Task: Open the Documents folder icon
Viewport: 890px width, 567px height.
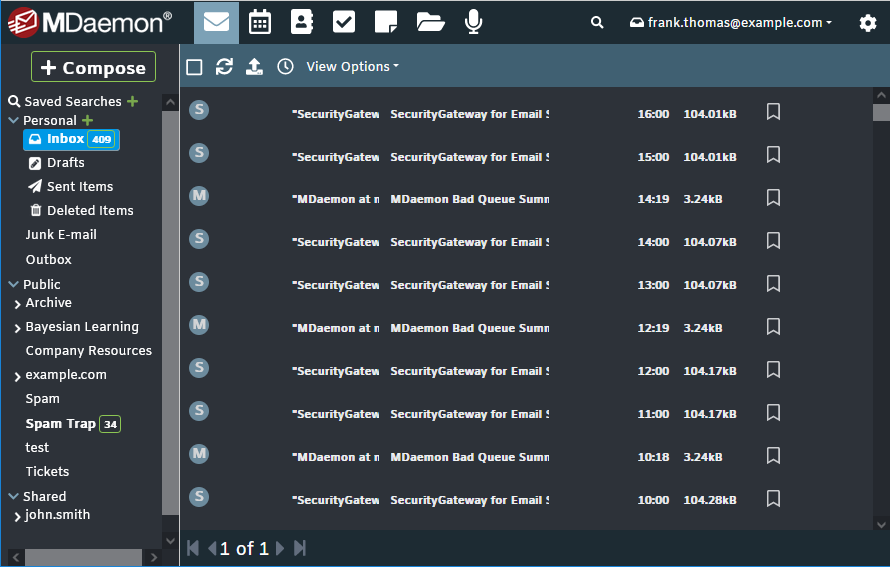Action: pyautogui.click(x=430, y=22)
